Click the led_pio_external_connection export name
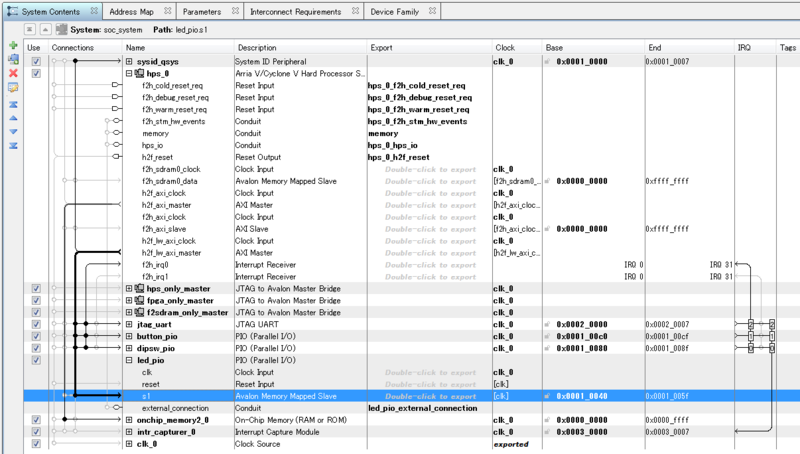Screen dimensions: 800x454 click(422, 408)
